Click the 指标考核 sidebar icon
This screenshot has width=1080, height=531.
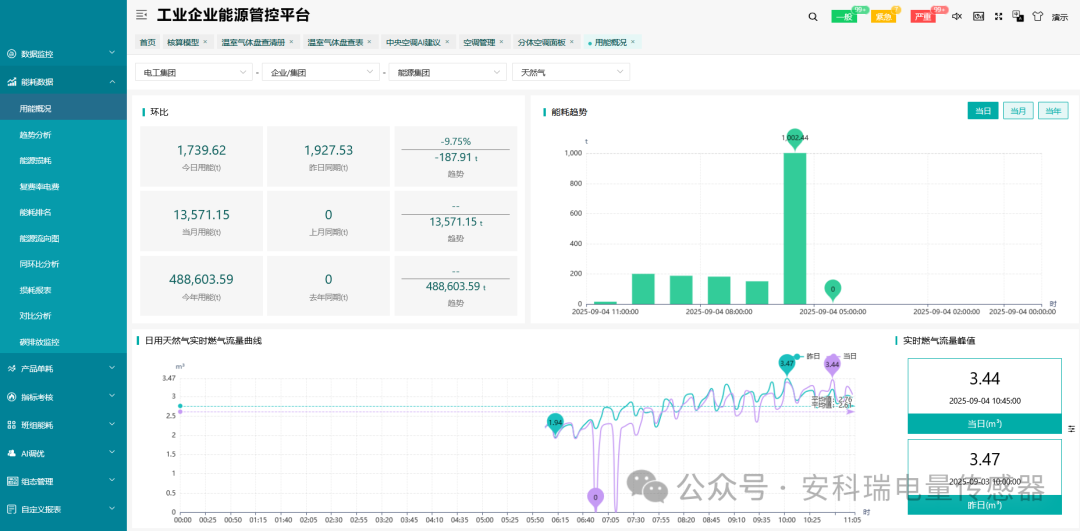tap(11, 397)
